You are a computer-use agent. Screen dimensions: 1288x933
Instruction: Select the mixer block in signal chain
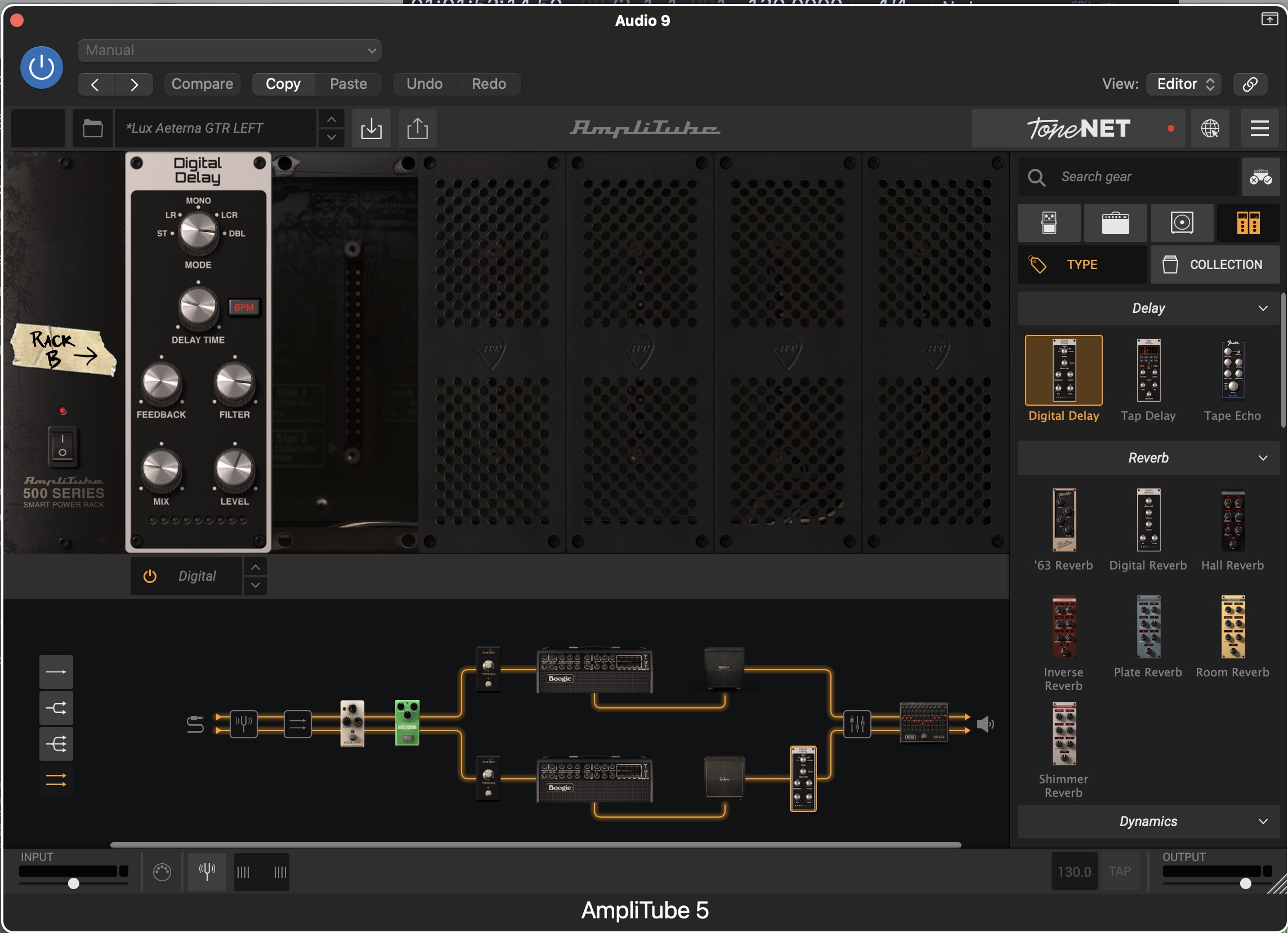click(857, 724)
